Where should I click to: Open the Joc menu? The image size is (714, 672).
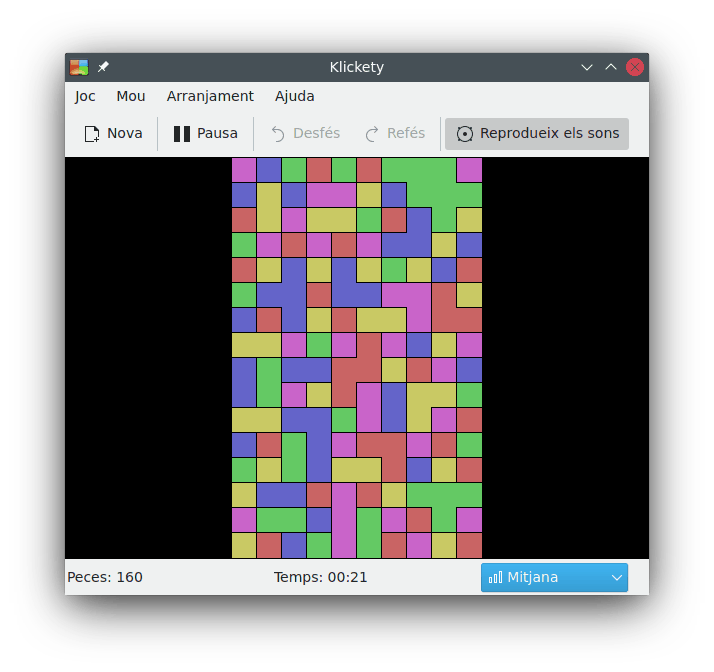click(x=85, y=96)
